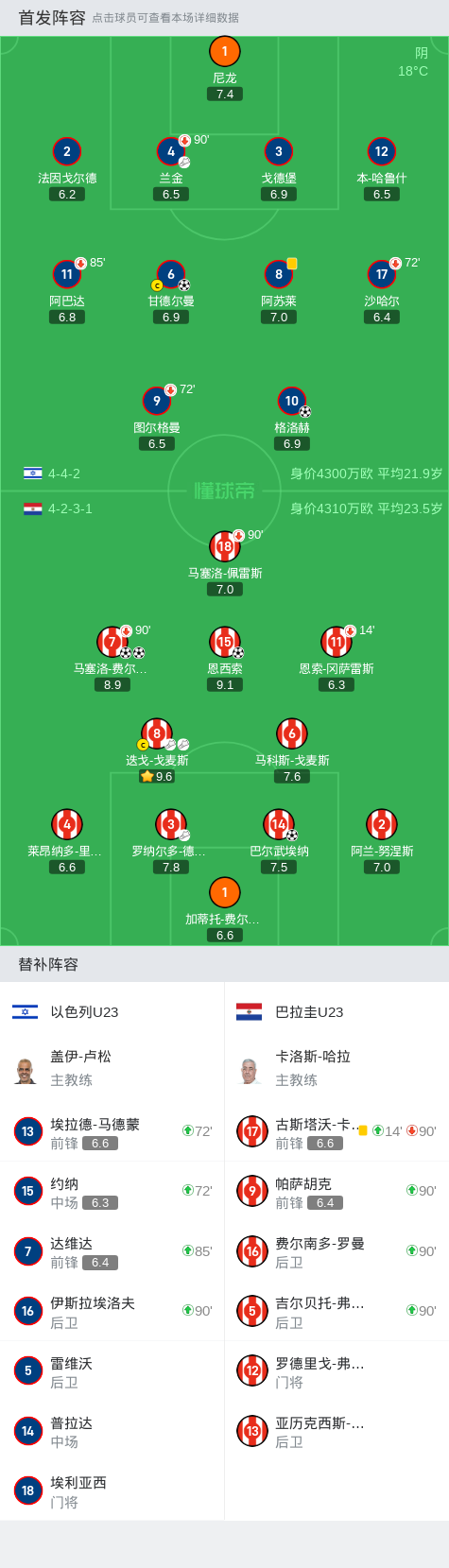Select bench goalkeeper 埃利亚西 number 18
The image size is (449, 1568).
(112, 1490)
